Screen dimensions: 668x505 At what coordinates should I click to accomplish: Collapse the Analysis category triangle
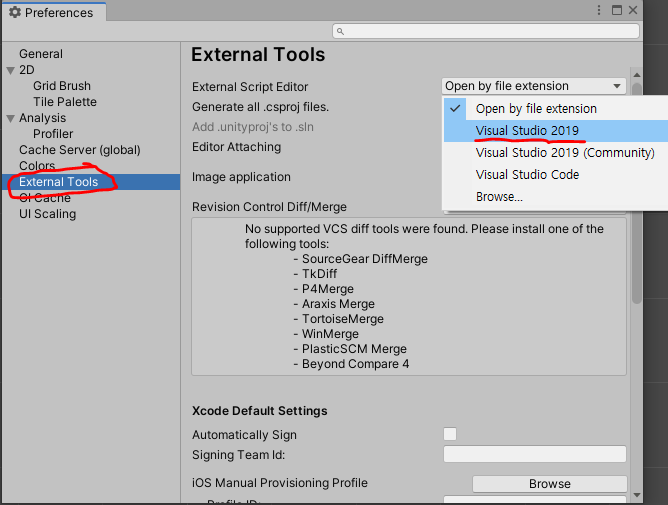(11, 118)
